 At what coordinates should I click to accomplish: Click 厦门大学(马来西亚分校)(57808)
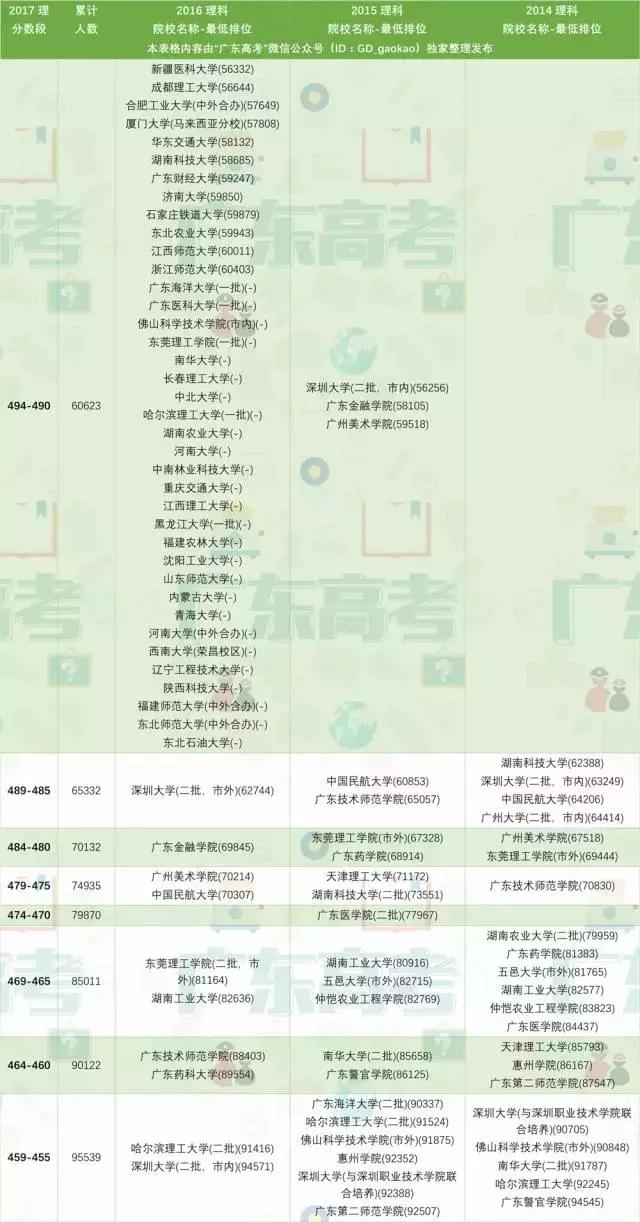pos(202,123)
